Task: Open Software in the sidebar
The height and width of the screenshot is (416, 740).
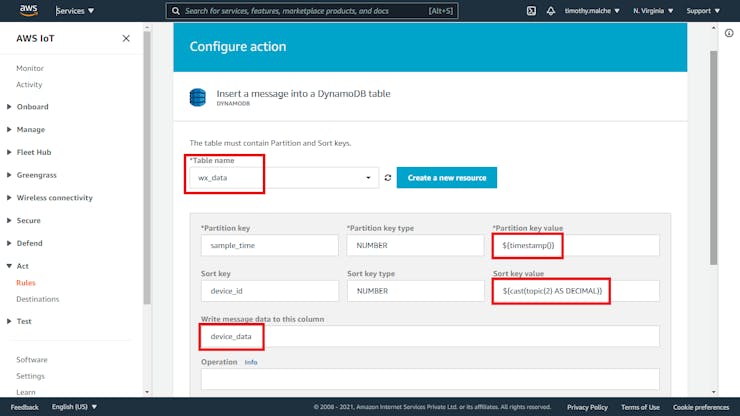Action: tap(32, 360)
